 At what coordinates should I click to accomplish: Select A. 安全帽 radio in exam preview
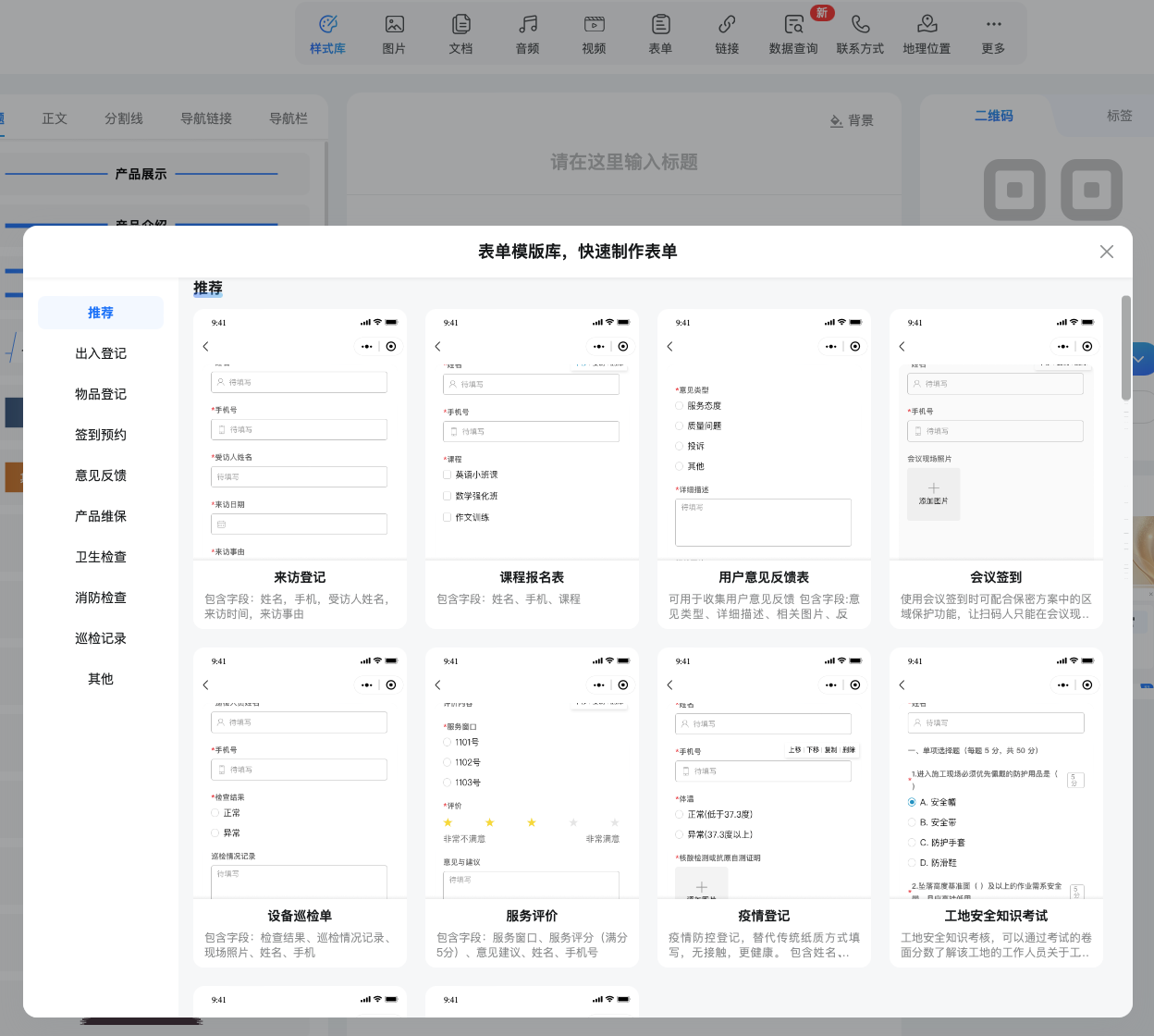[x=912, y=802]
